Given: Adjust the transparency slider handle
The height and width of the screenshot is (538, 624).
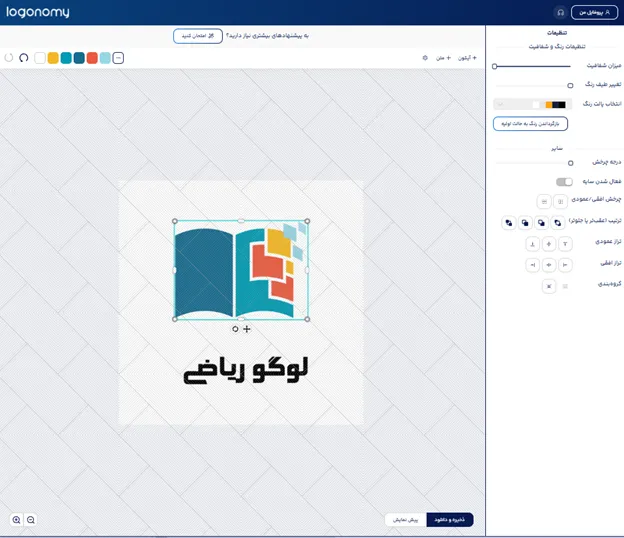Looking at the screenshot, I should click(494, 66).
